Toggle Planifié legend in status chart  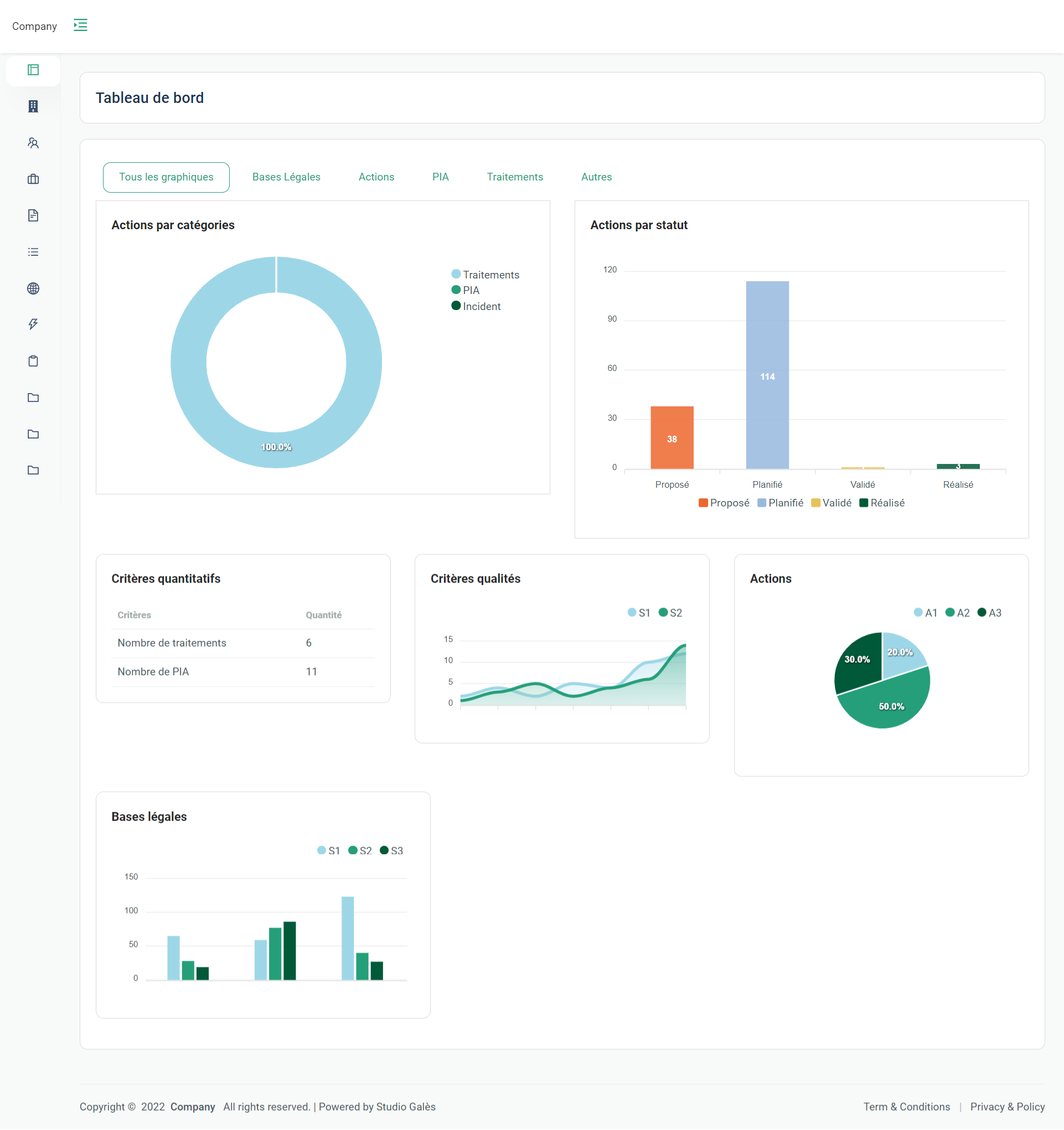pos(780,503)
